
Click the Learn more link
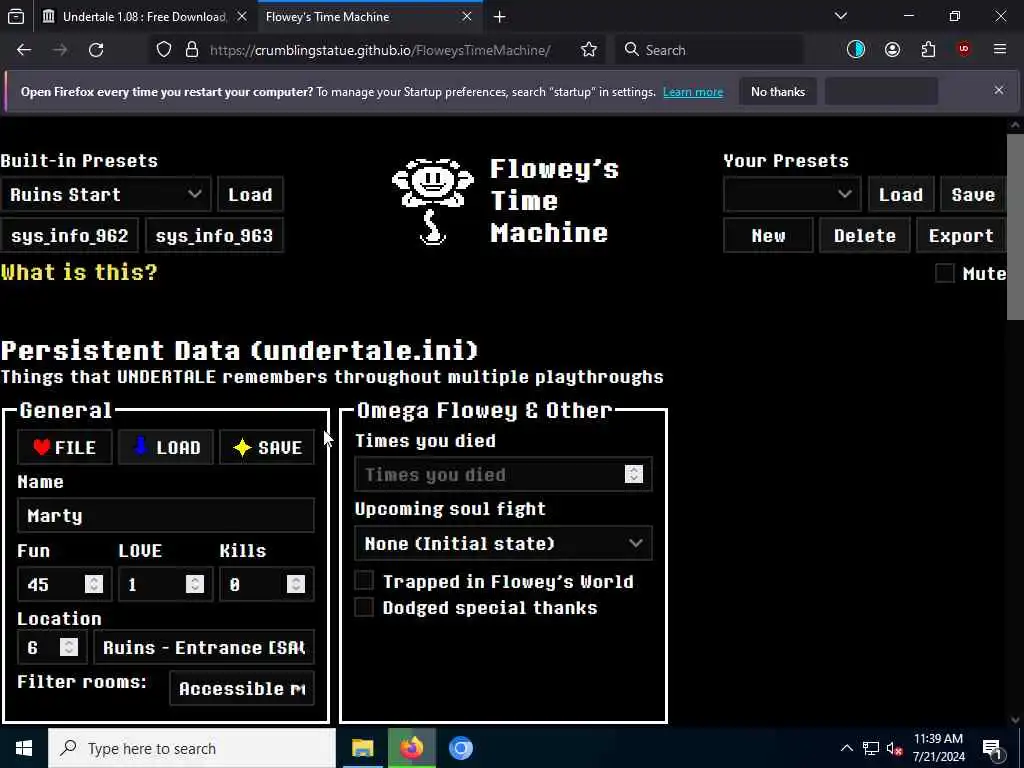coord(693,92)
